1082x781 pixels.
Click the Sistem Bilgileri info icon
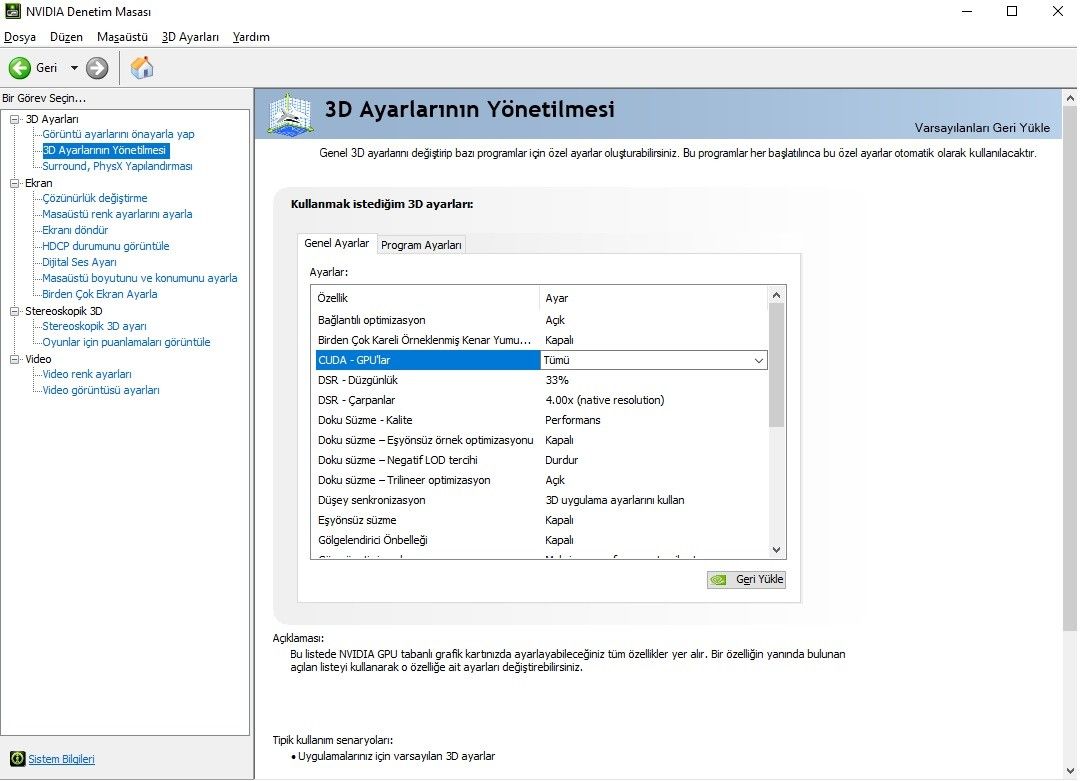pos(17,759)
